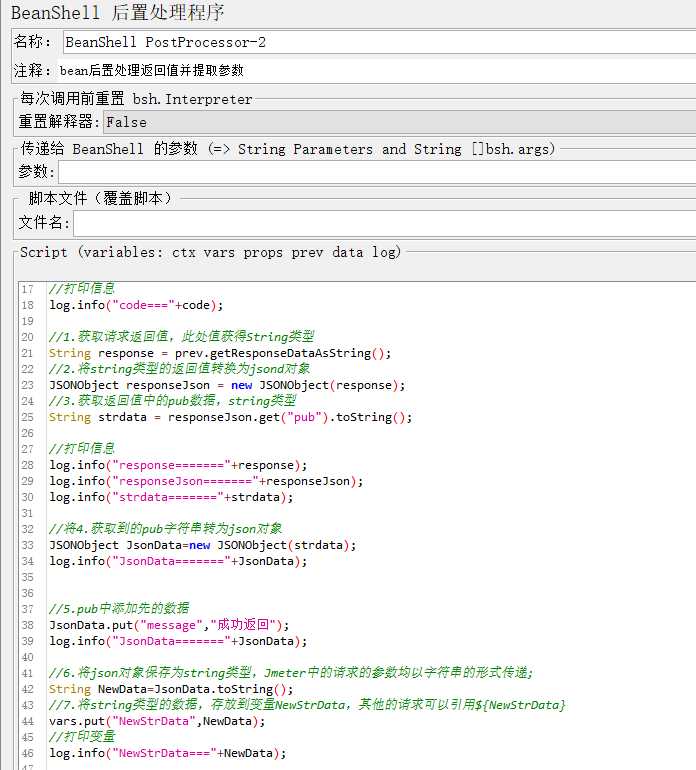Click comment //打印信息 on line 17
This screenshot has width=696, height=770.
(x=82, y=289)
